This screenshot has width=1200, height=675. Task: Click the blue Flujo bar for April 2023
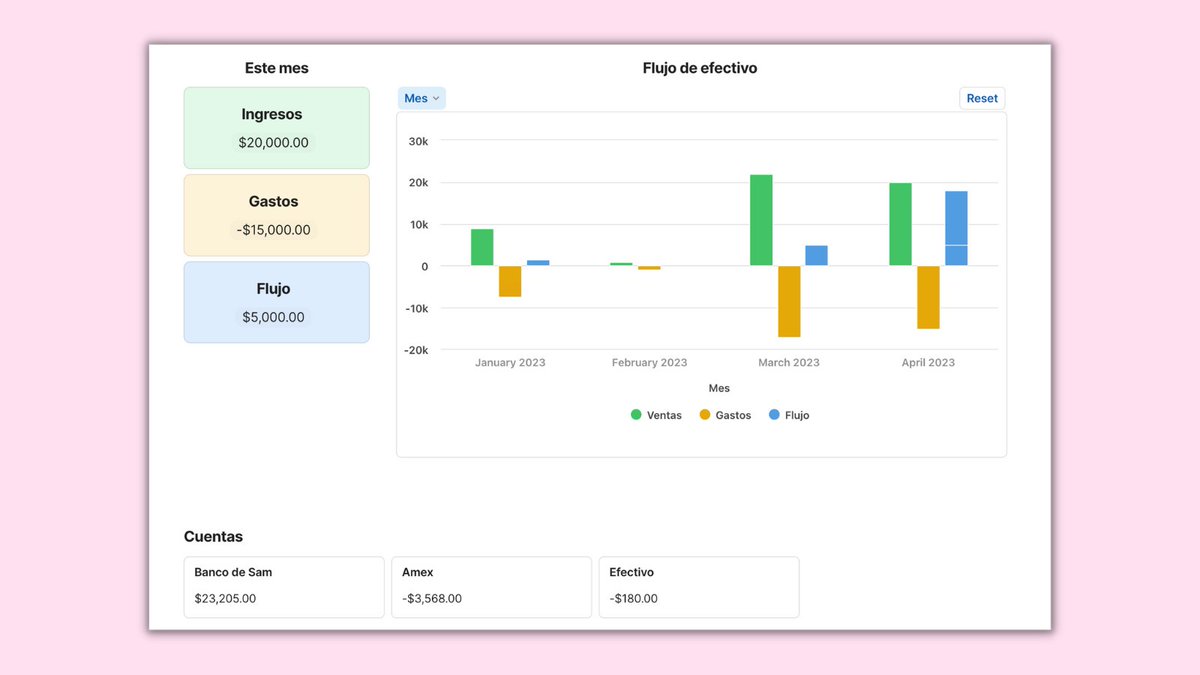[956, 228]
